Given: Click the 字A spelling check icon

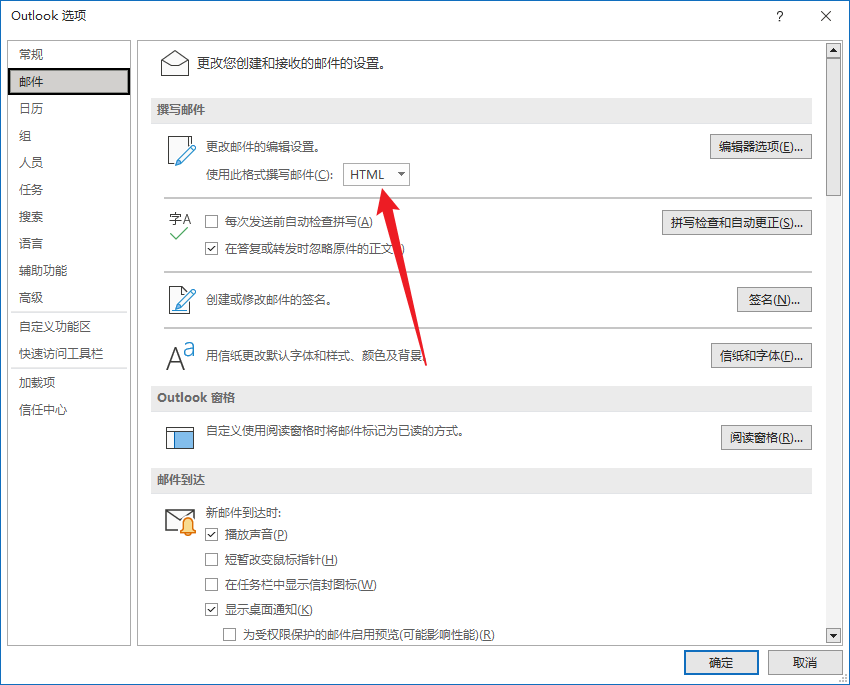Looking at the screenshot, I should click(180, 226).
